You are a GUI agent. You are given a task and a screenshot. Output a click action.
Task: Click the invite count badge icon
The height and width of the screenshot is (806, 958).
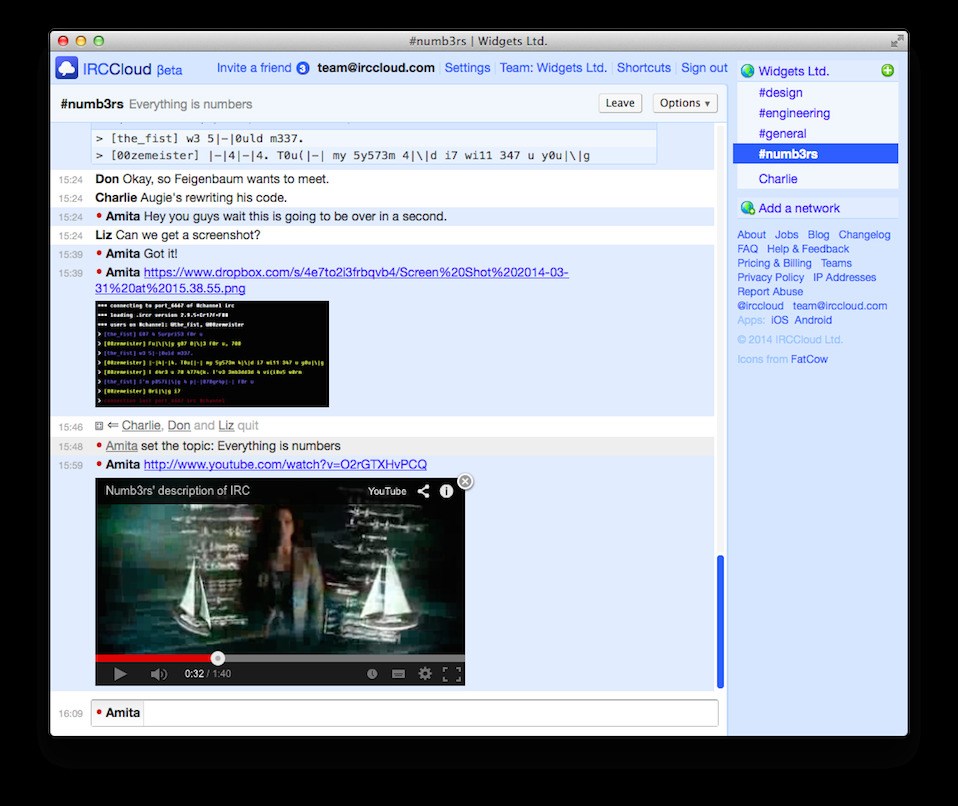coord(303,68)
